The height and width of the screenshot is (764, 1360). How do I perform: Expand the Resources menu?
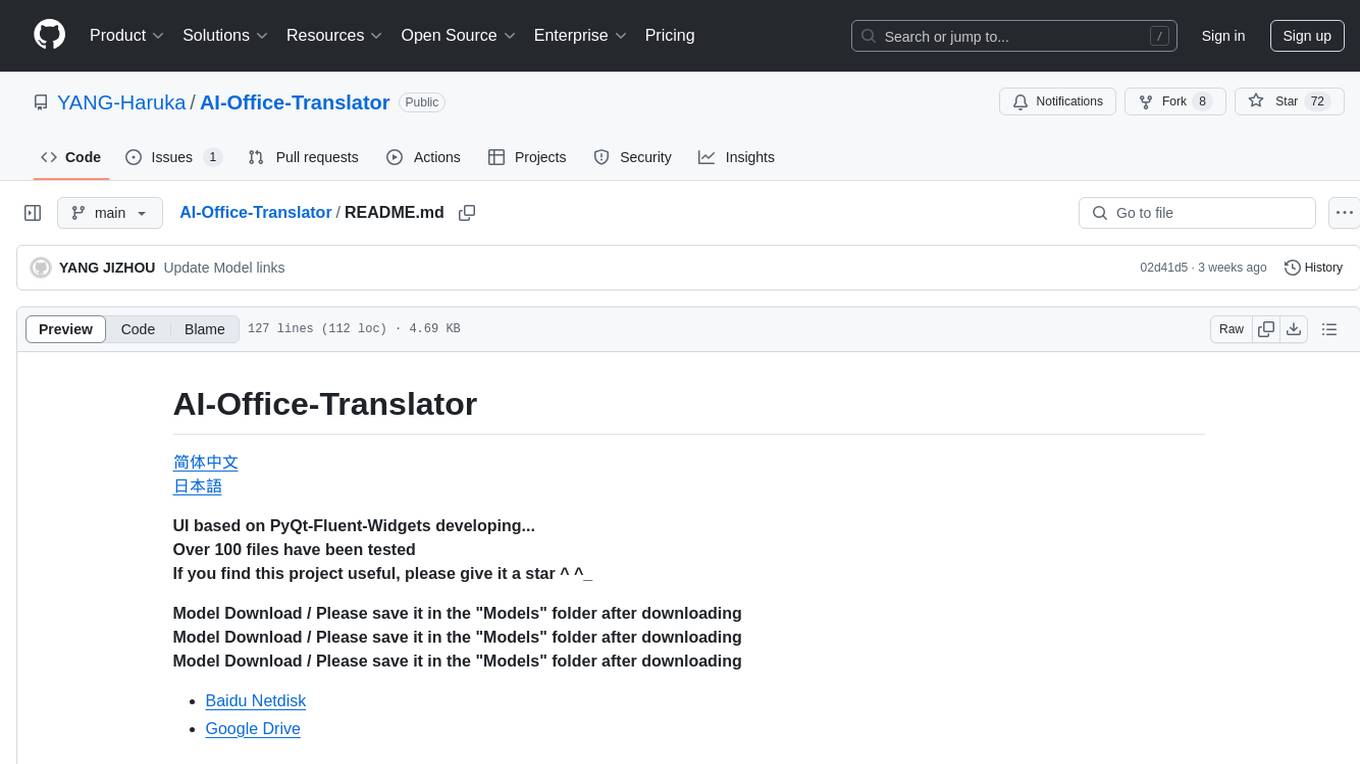[334, 35]
